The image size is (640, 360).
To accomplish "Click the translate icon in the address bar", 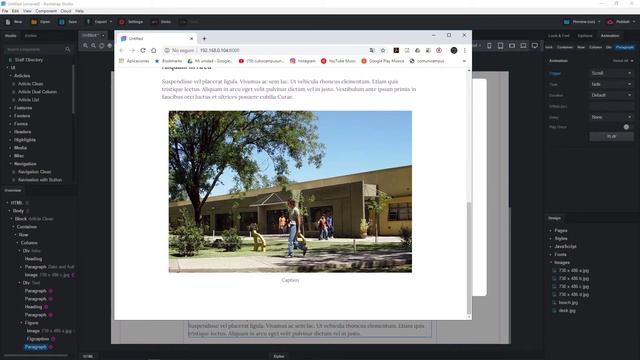I will (x=372, y=50).
